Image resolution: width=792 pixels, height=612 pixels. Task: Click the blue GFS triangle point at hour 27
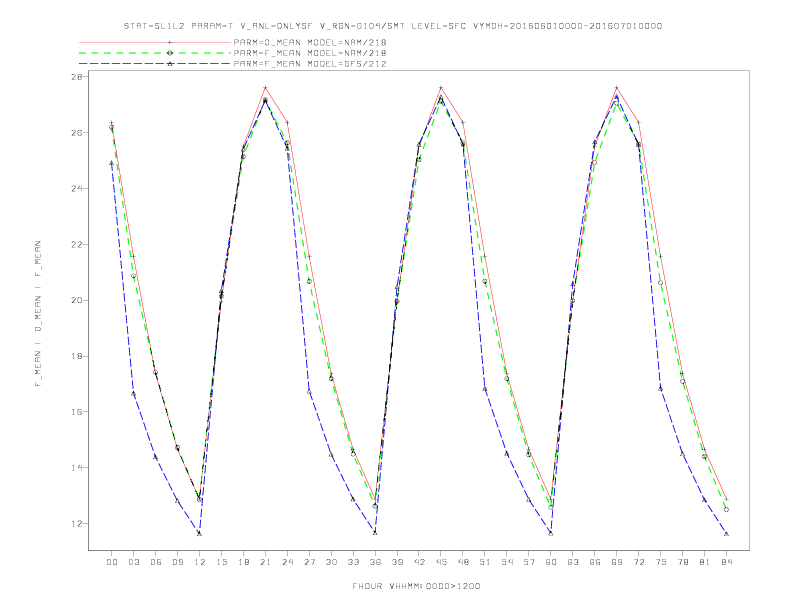pos(309,392)
